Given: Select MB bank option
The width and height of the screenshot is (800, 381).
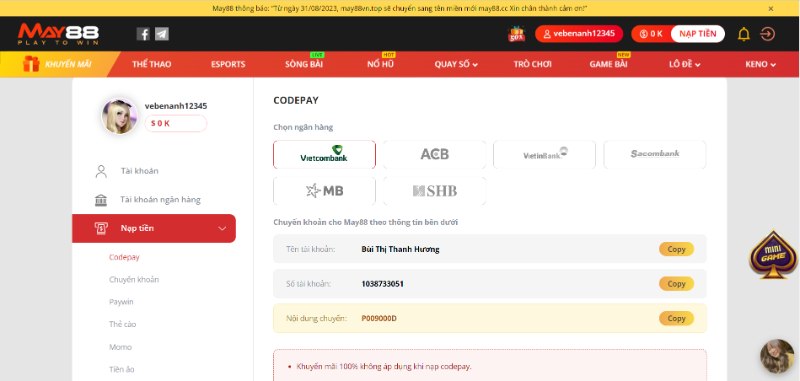Looking at the screenshot, I should point(324,191).
